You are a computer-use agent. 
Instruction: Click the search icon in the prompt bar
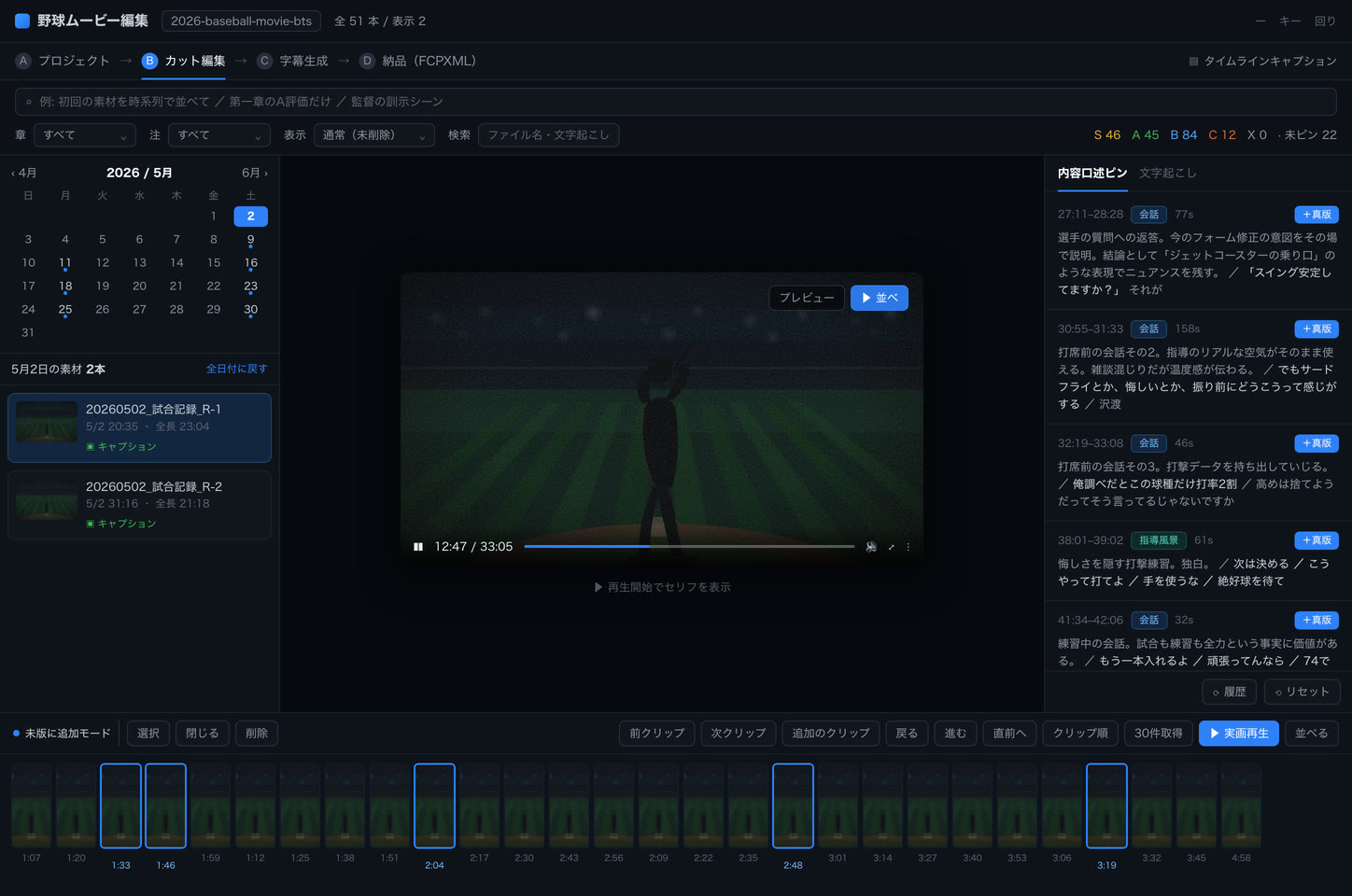tap(29, 102)
